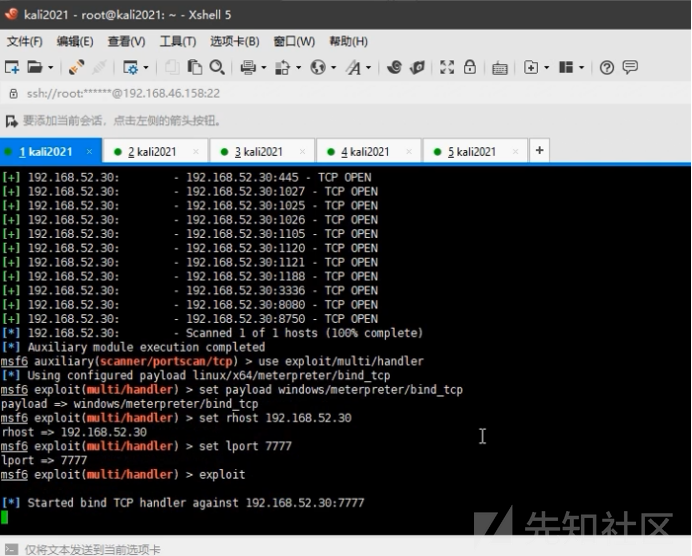
Task: Click the green terminal cursor block
Action: (4, 517)
